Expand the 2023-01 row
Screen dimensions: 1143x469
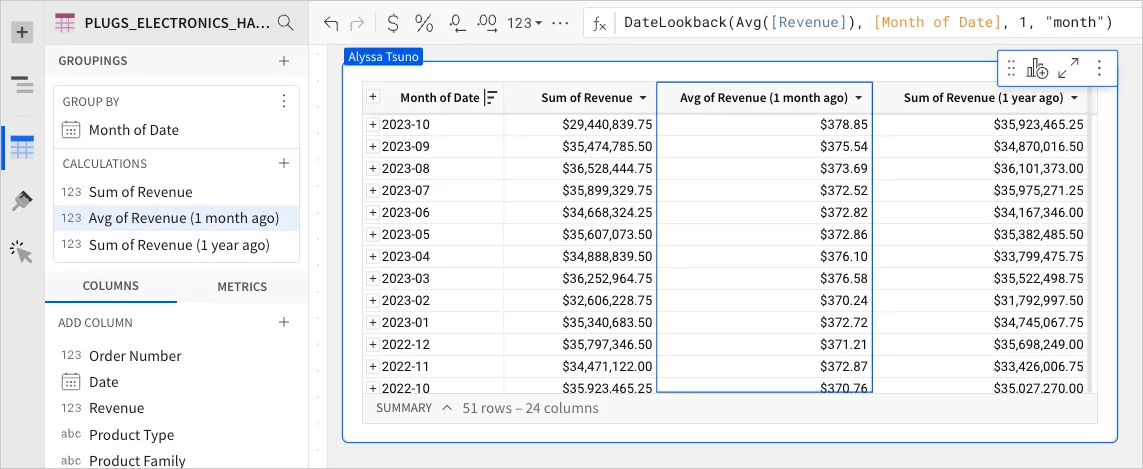(x=372, y=322)
